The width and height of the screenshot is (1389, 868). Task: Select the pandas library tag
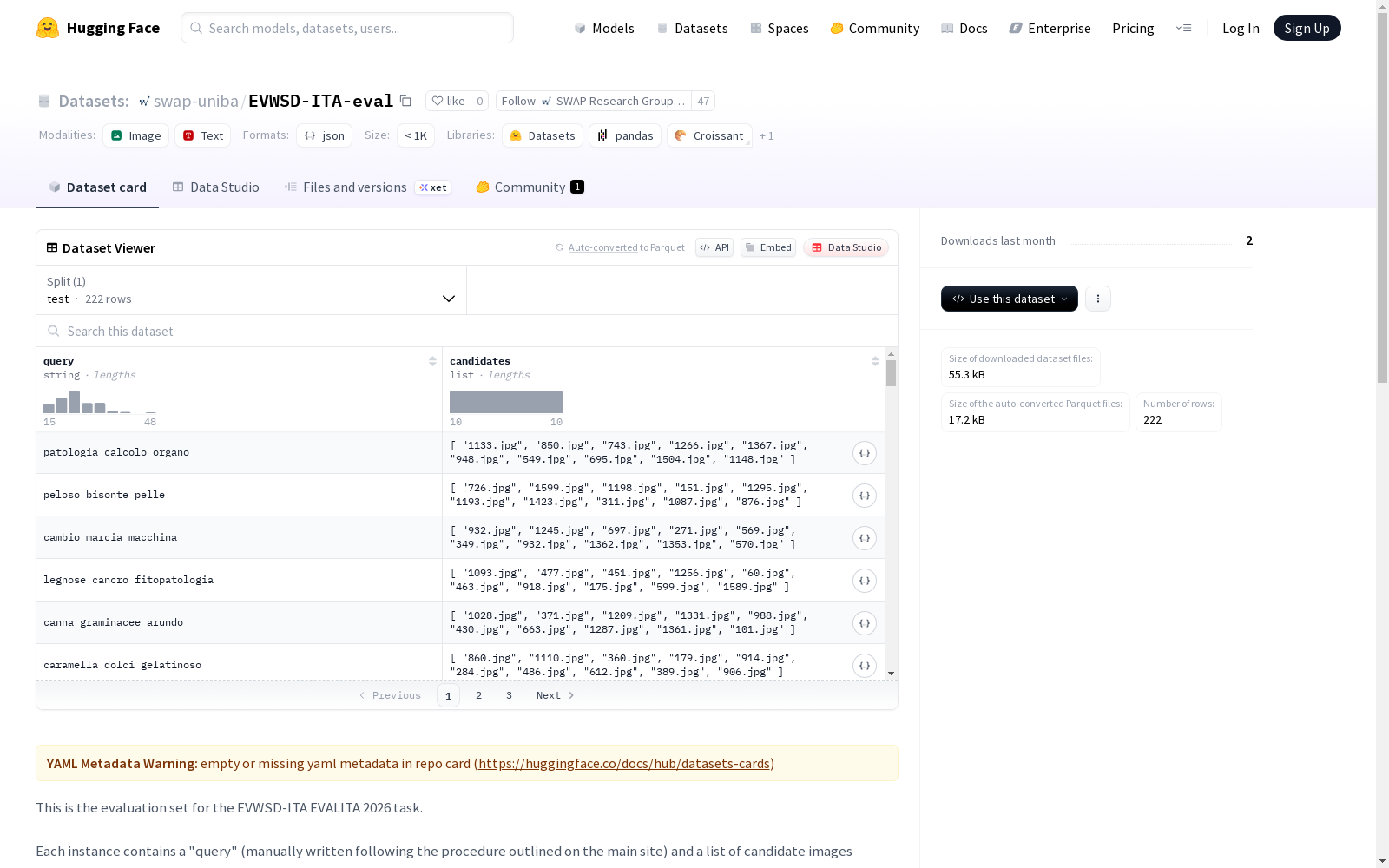pos(625,135)
